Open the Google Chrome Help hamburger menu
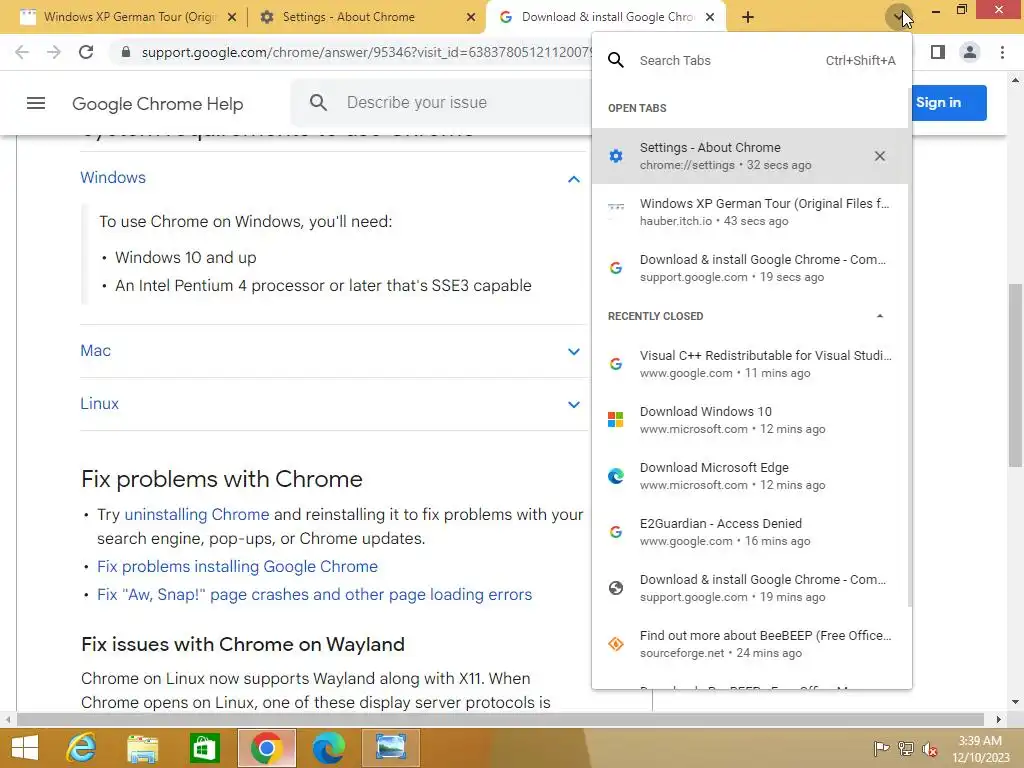Image resolution: width=1024 pixels, height=768 pixels. [36, 103]
